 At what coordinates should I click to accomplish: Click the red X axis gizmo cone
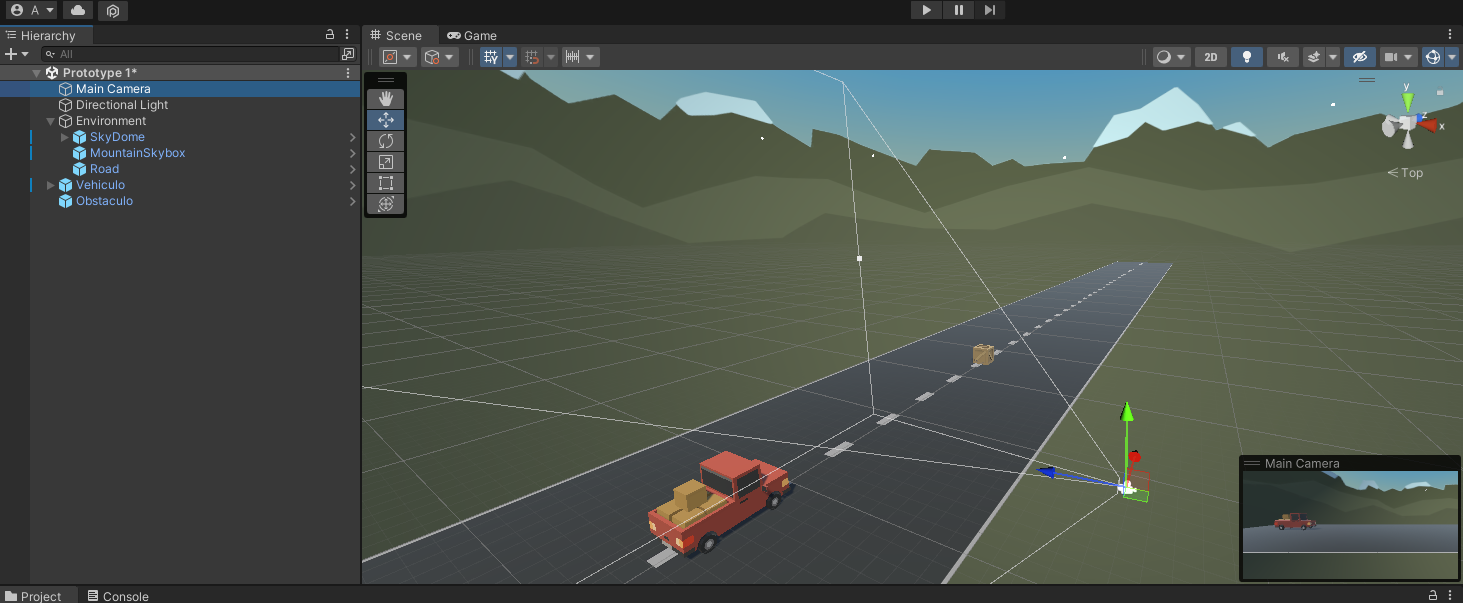pyautogui.click(x=1428, y=125)
